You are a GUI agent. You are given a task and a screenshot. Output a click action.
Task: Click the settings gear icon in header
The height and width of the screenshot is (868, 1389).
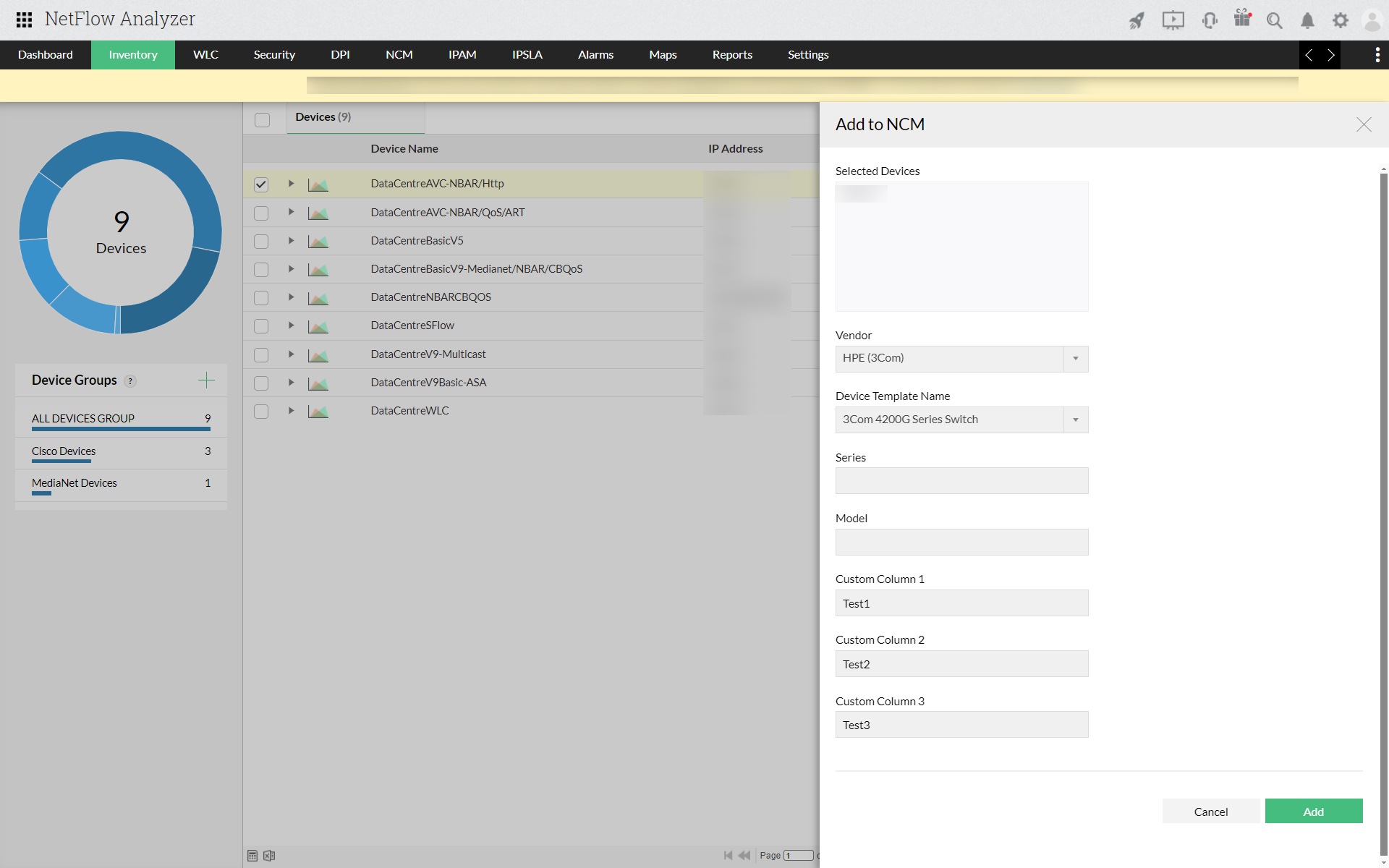[x=1341, y=20]
